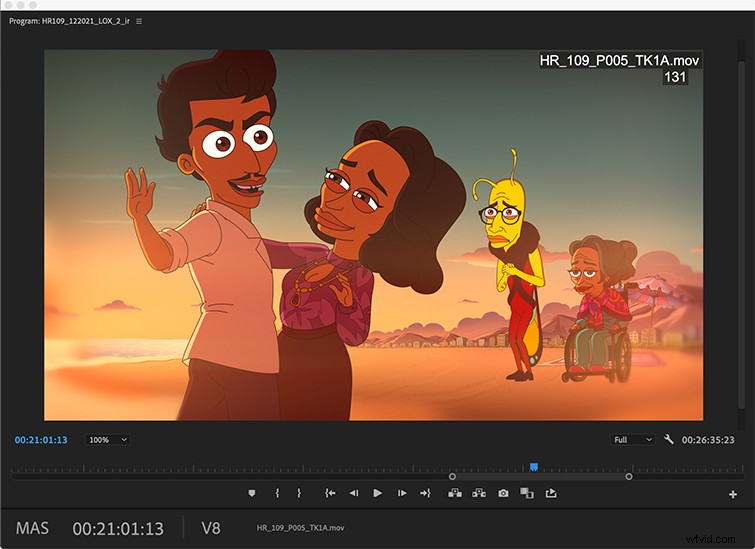Viewport: 755px width, 549px height.
Task: Click the HR_109_P005_TK1A.mov overlay text in video
Action: pyautogui.click(x=619, y=61)
